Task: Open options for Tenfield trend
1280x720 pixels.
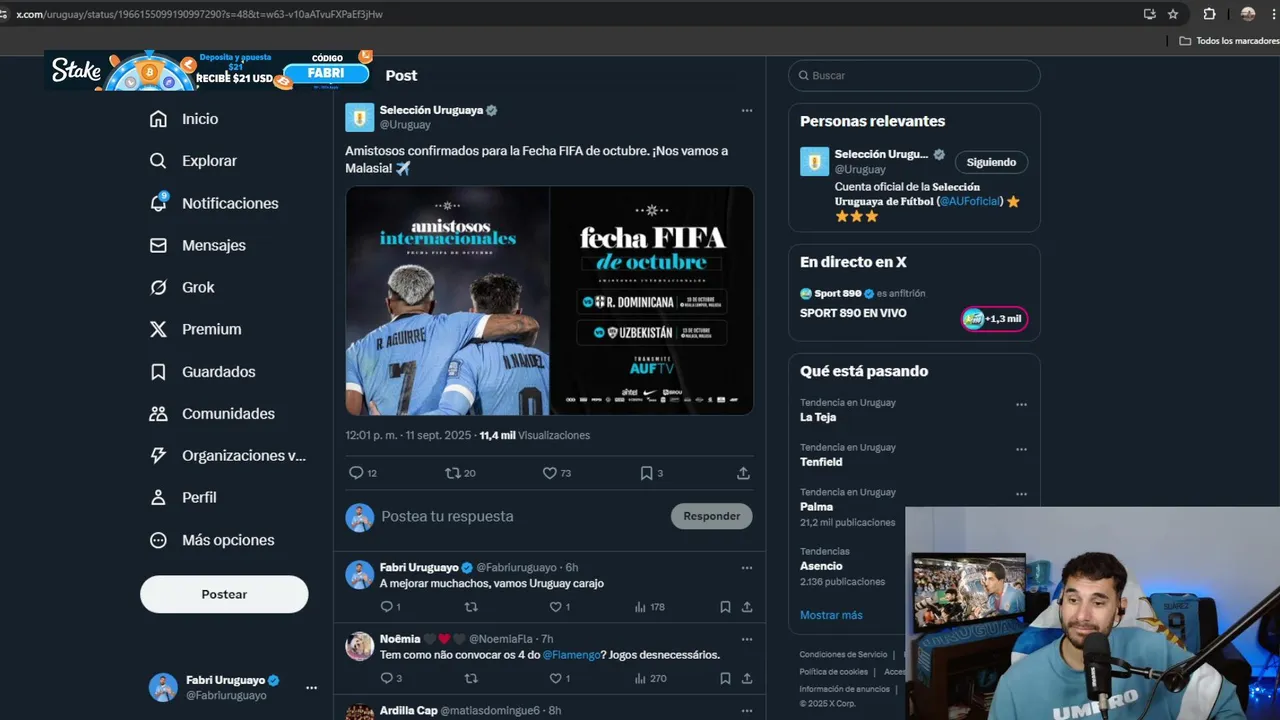Action: tap(1021, 450)
